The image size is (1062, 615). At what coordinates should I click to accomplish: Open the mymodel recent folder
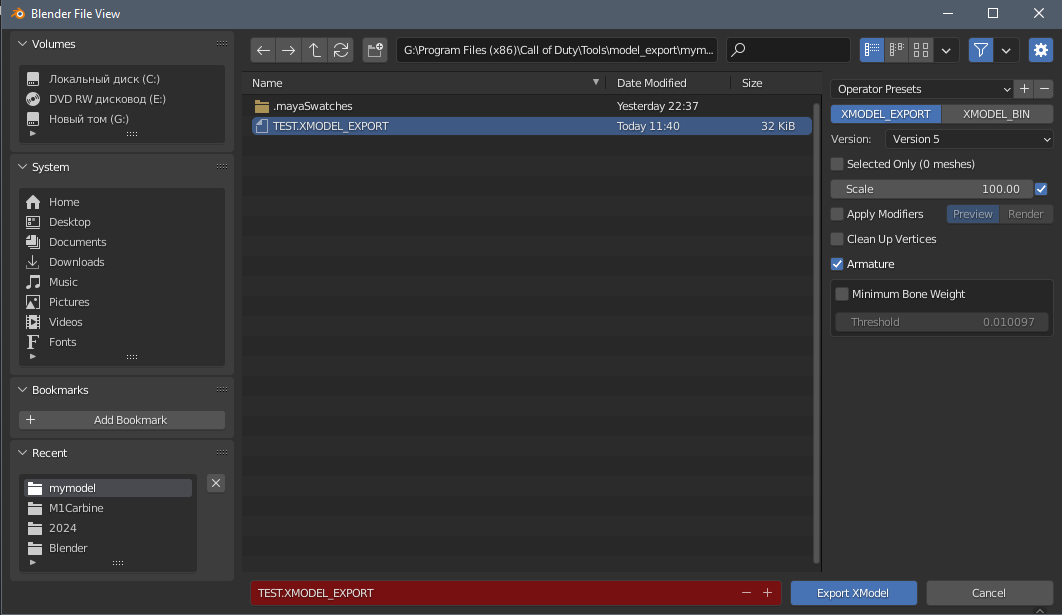(108, 488)
